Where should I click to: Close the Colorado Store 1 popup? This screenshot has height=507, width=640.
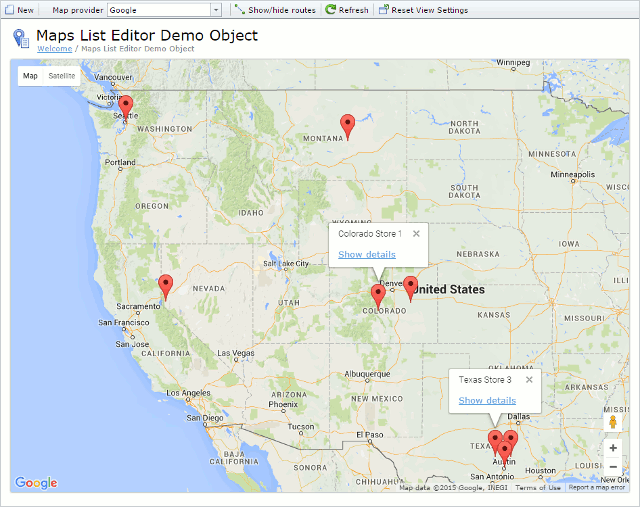tap(416, 233)
